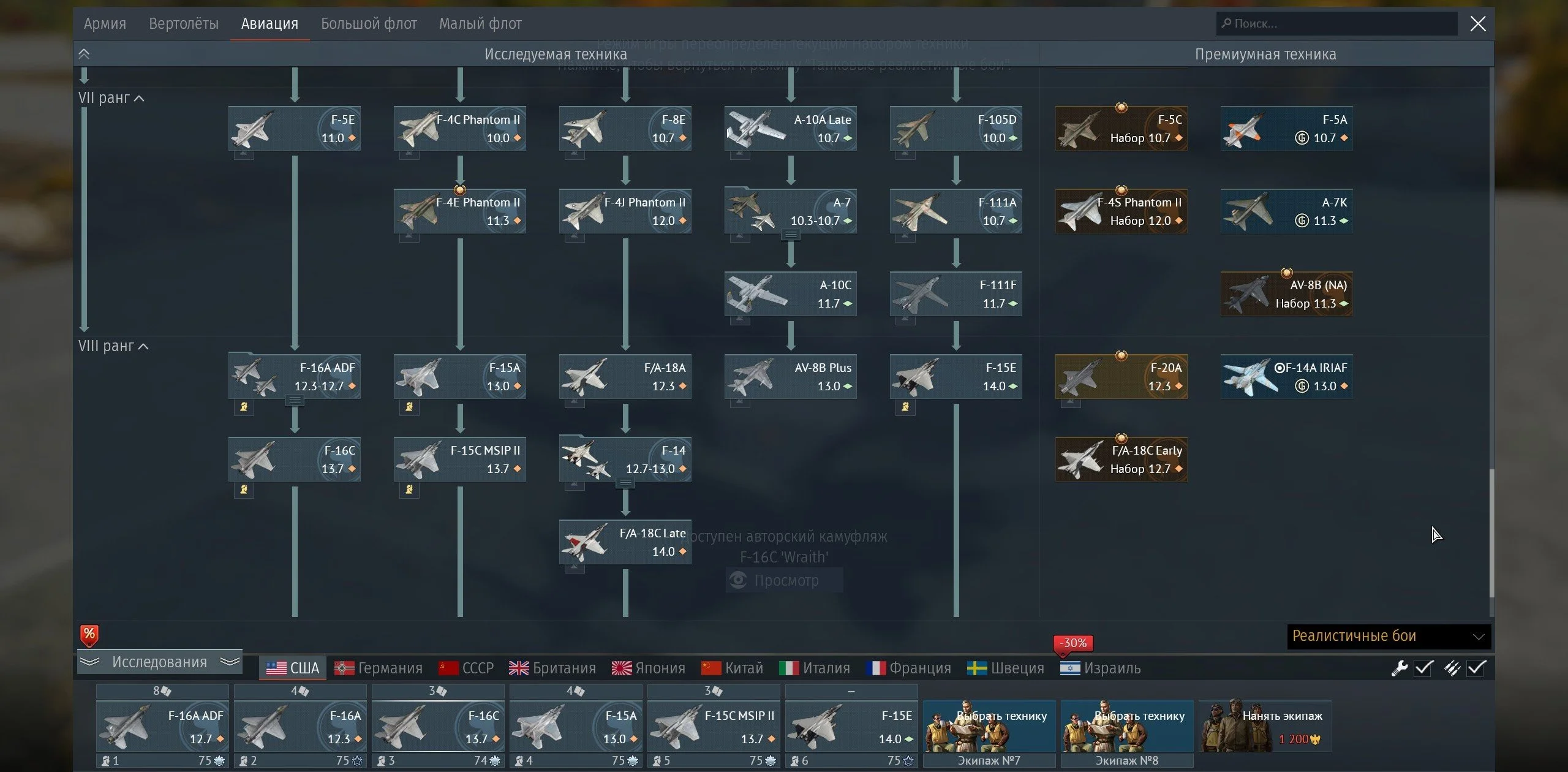The width and height of the screenshot is (1568, 772).
Task: Toggle the auto-repair checkbox next to wrench
Action: pyautogui.click(x=1423, y=668)
